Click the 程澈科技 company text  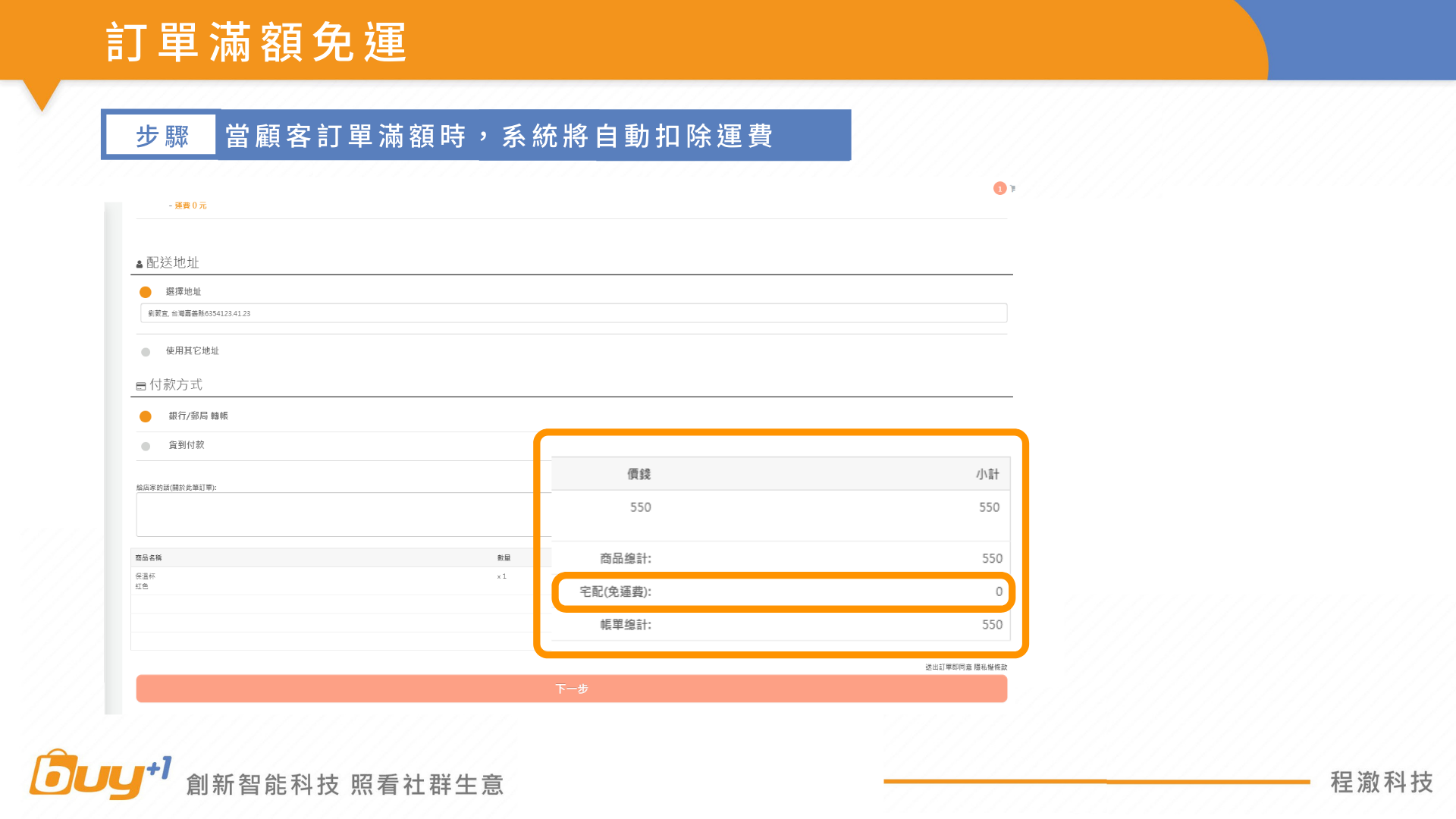coord(1381,782)
